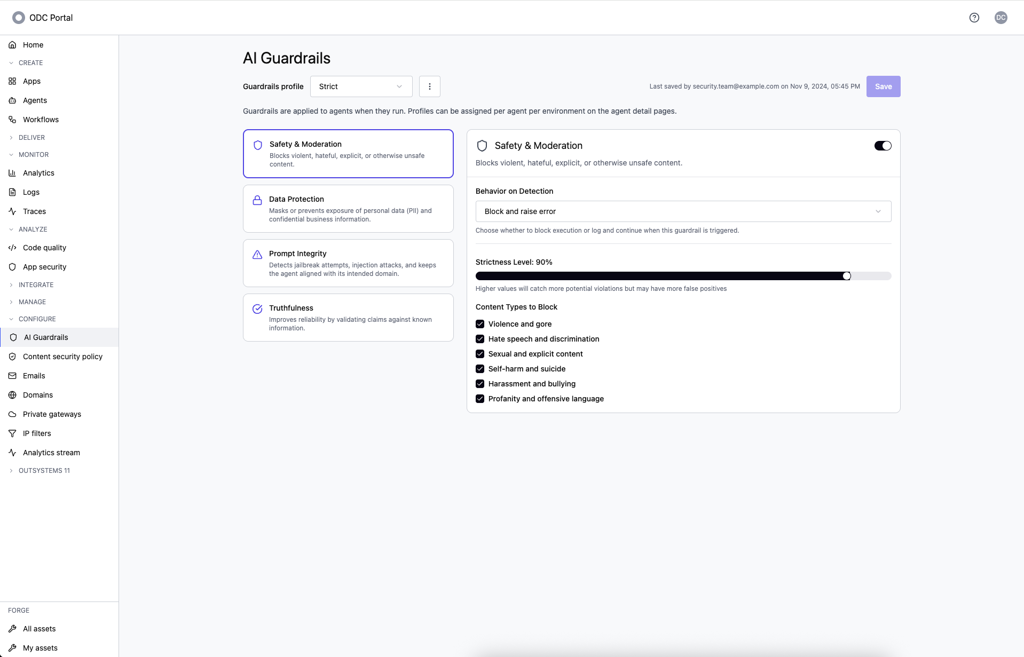Click the My assets wrench icon
Viewport: 1024px width, 657px height.
pos(12,648)
